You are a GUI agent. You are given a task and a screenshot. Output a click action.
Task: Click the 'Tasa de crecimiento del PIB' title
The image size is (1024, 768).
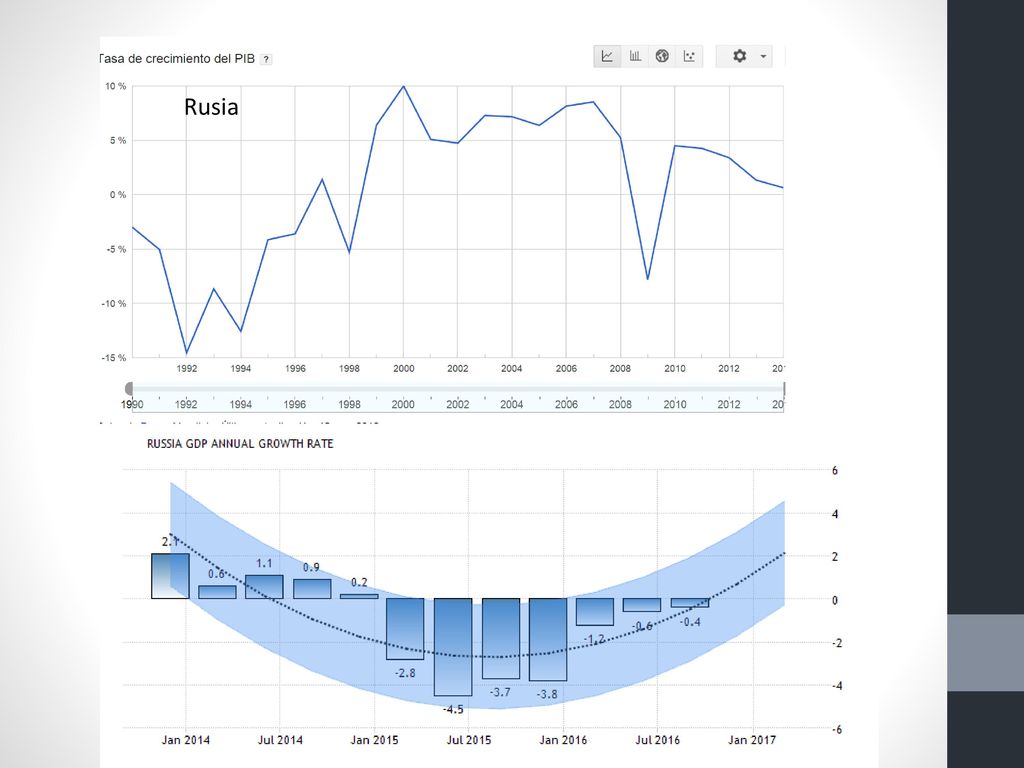176,59
